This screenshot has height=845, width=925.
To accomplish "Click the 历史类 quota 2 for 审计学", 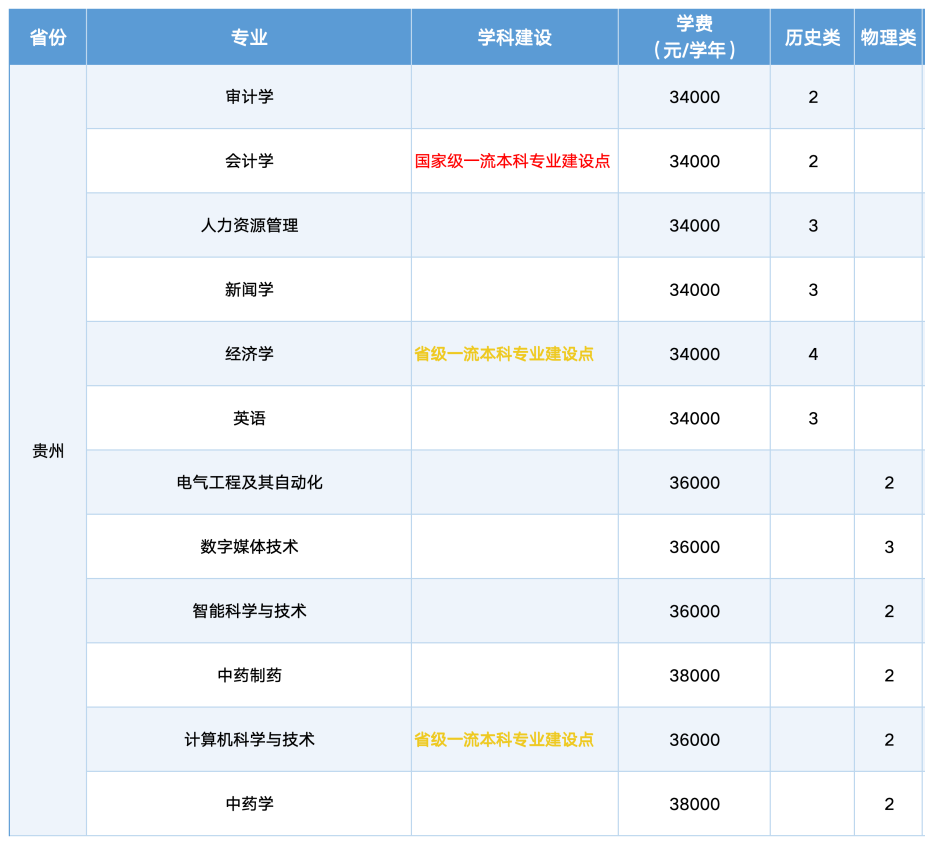I will 813,97.
